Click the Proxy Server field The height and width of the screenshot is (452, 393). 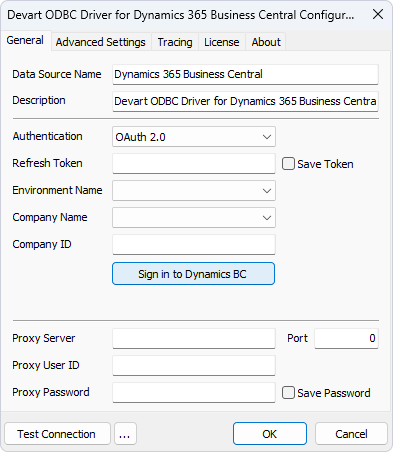tap(194, 338)
